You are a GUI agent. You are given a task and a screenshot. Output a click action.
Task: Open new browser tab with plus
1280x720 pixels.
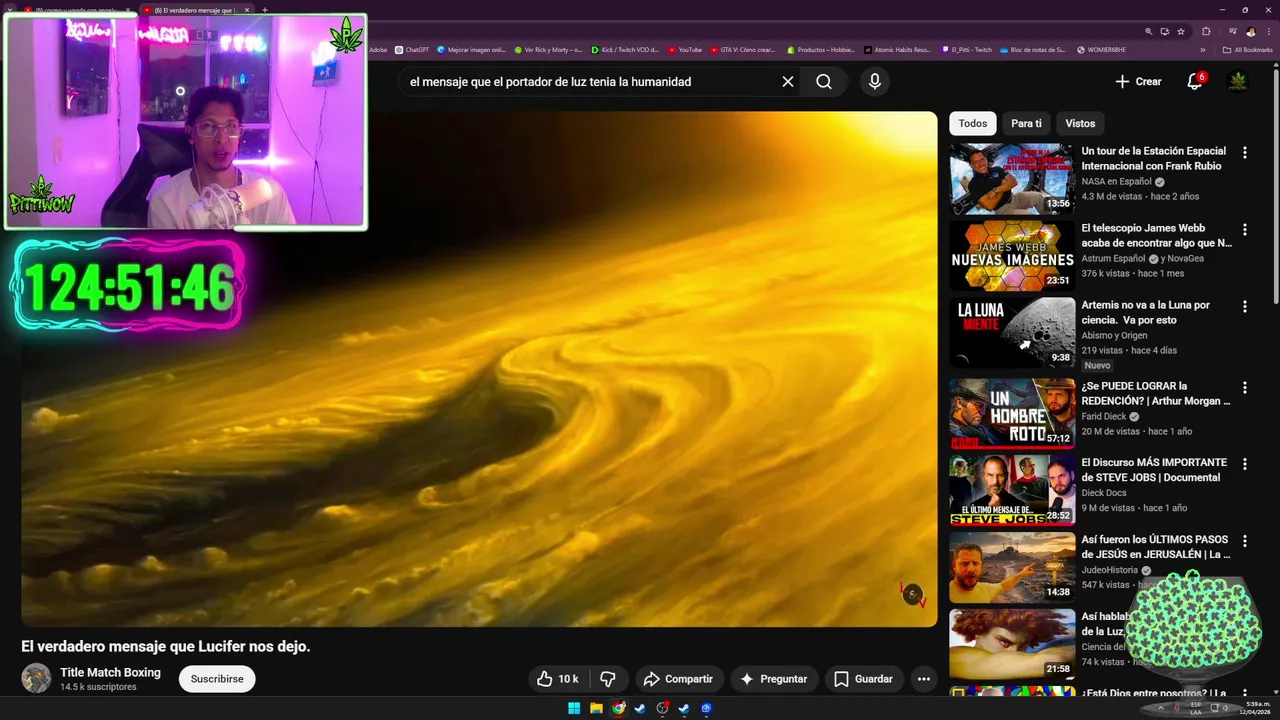[x=264, y=10]
